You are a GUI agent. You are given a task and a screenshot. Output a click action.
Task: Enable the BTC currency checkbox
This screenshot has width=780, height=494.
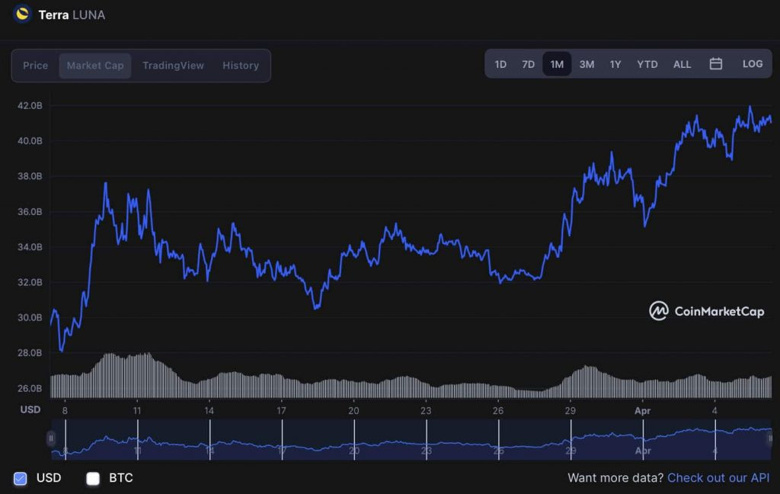(93, 478)
